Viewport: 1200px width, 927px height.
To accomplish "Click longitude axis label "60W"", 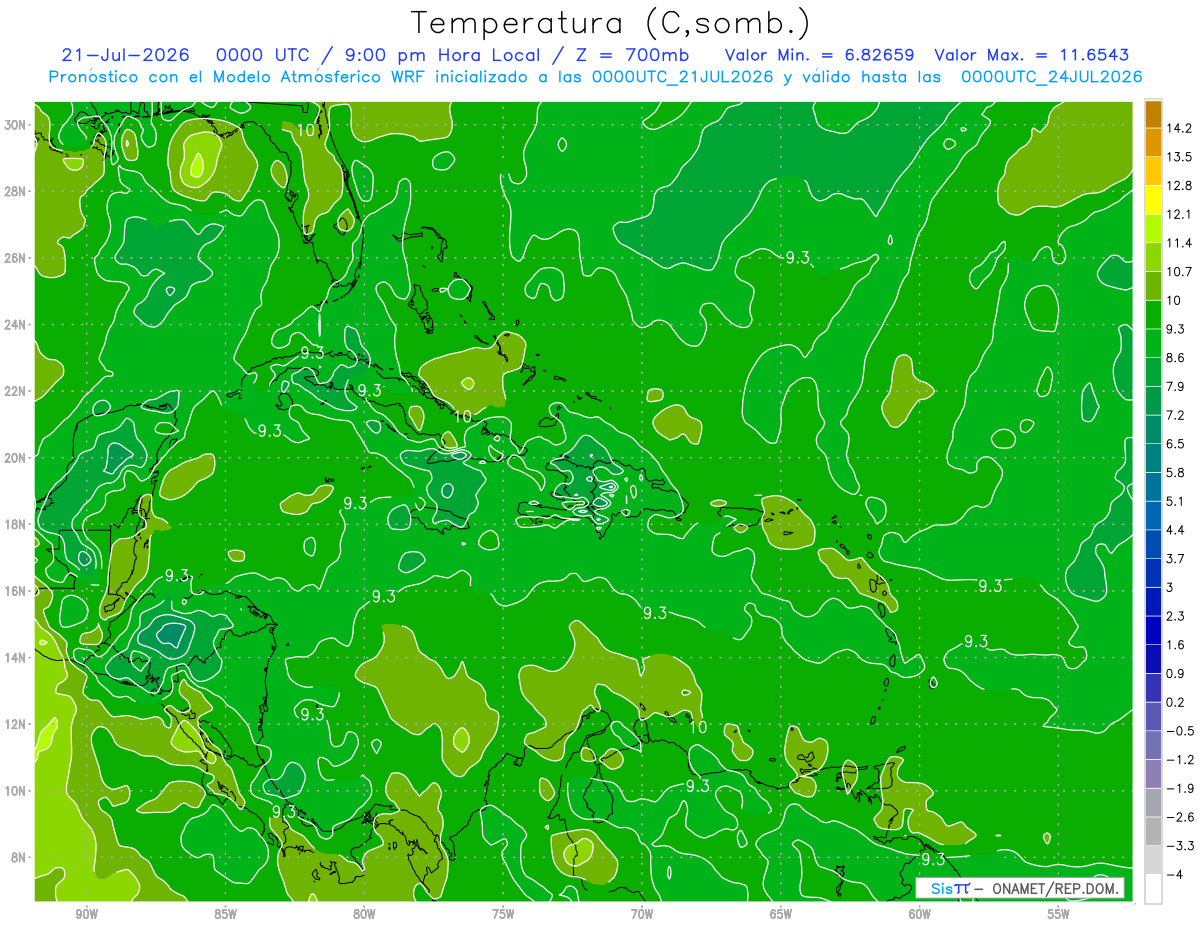I will pos(920,914).
